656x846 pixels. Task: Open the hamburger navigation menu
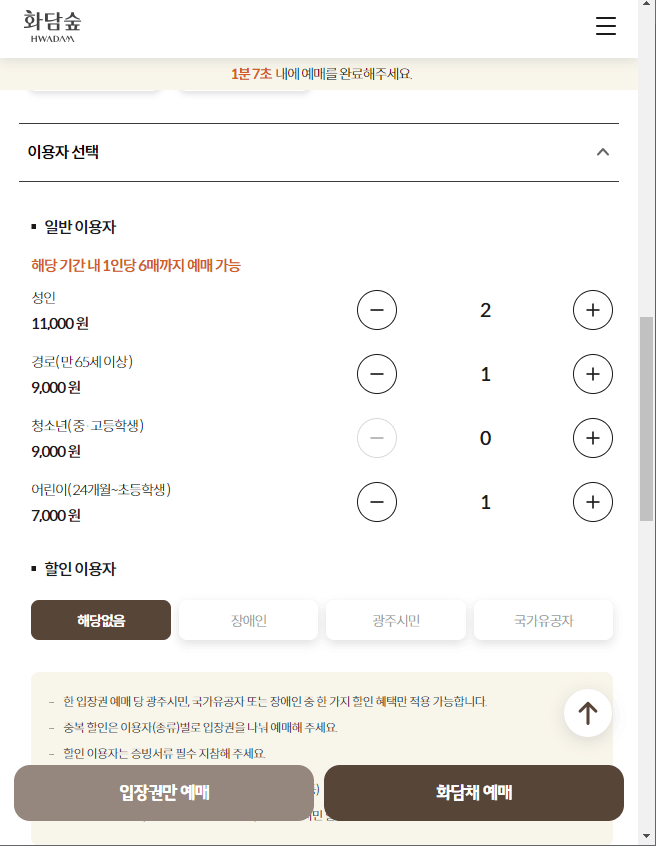[606, 27]
